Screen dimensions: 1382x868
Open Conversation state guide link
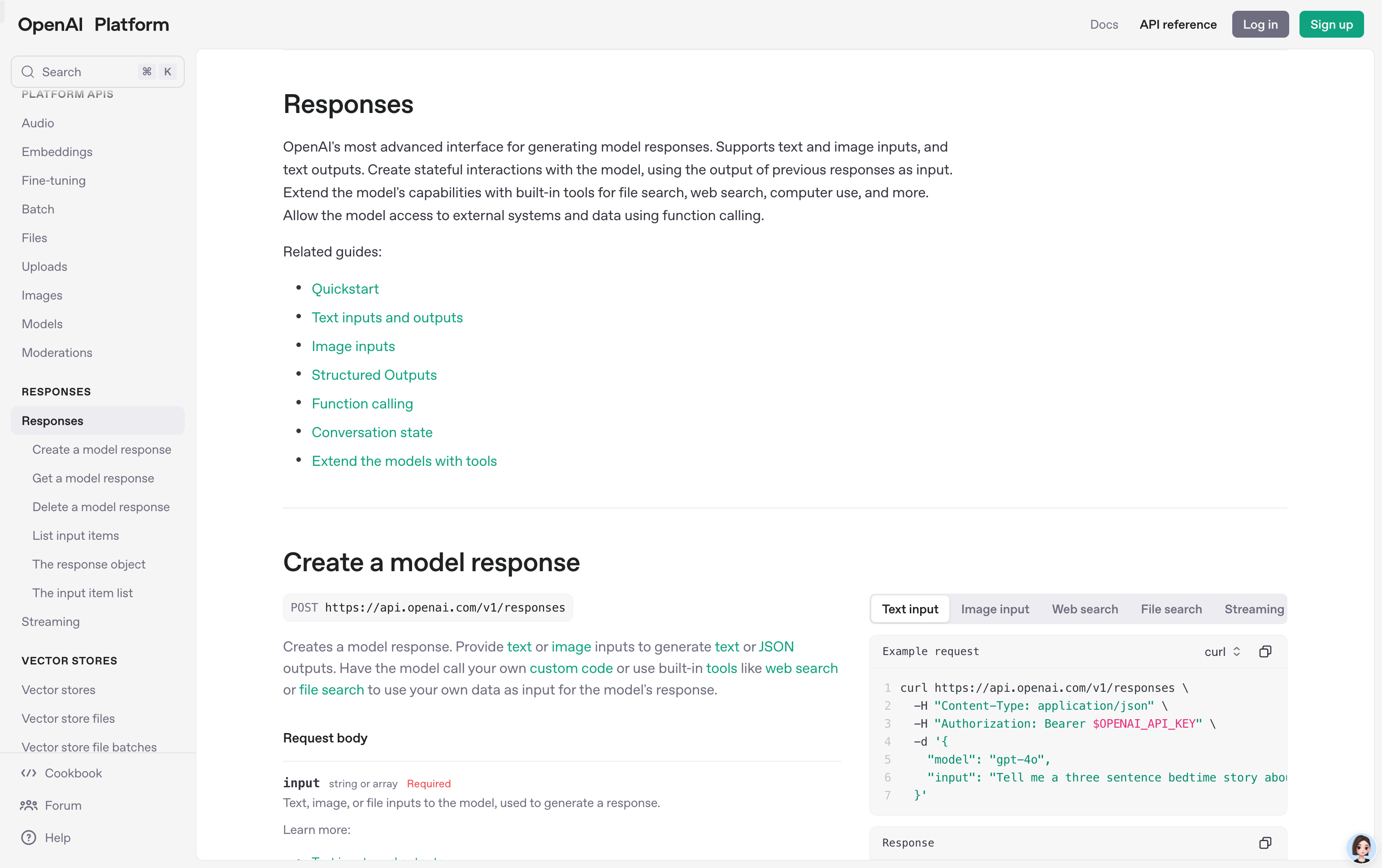point(372,432)
